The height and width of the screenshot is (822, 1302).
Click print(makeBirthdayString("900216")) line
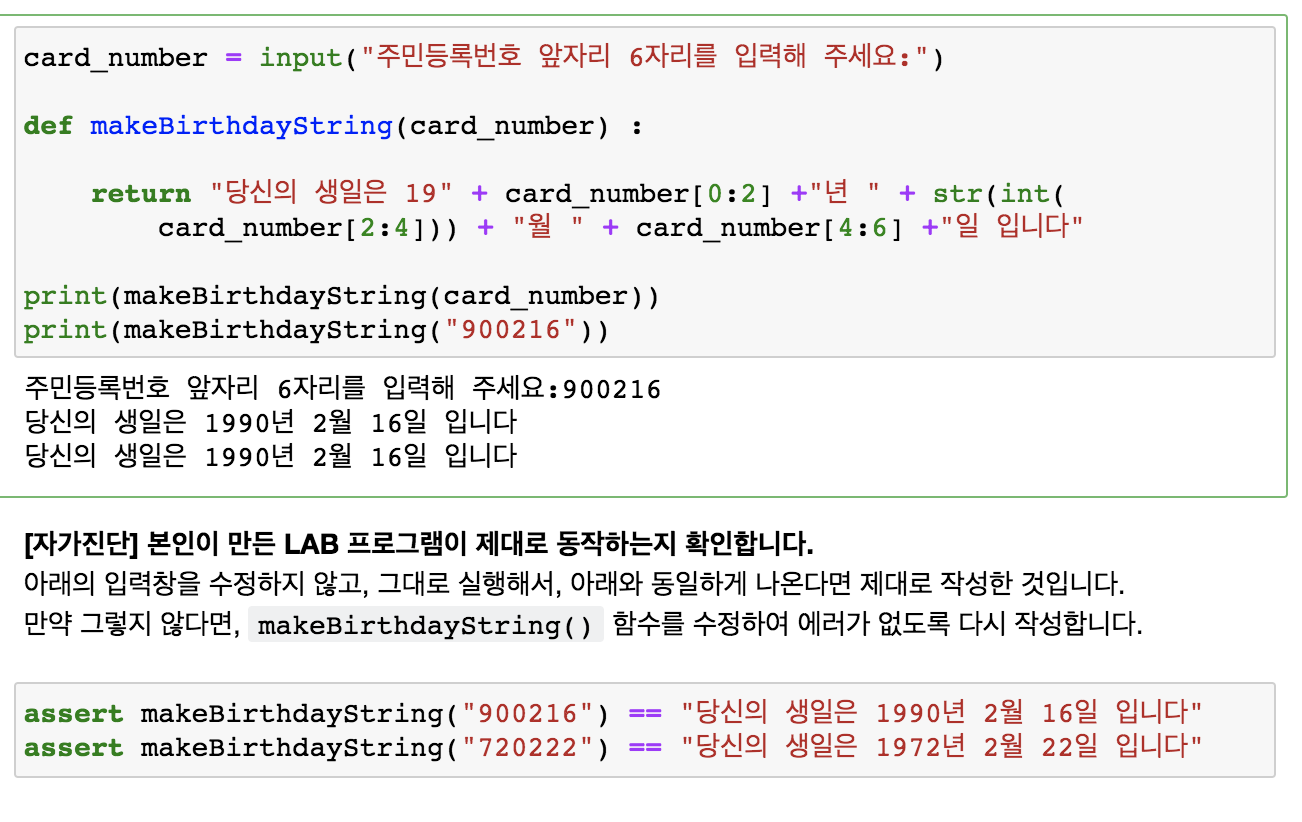[x=316, y=330]
